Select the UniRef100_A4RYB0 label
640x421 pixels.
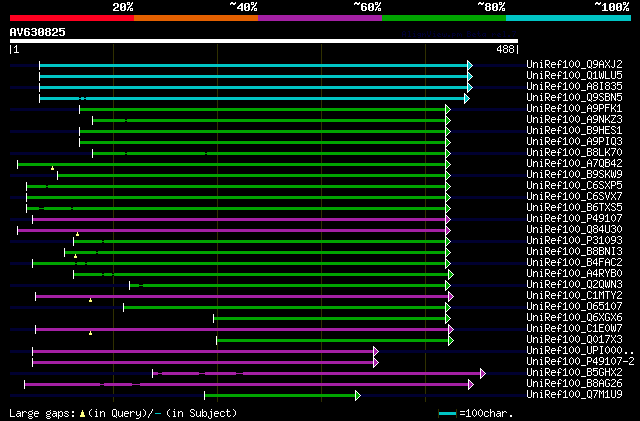pyautogui.click(x=574, y=274)
